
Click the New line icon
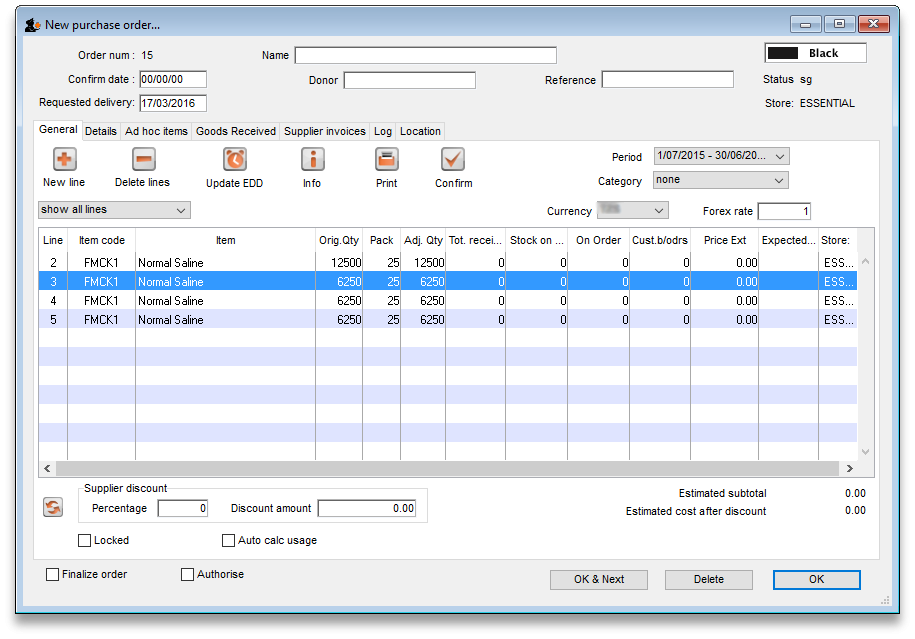coord(64,159)
